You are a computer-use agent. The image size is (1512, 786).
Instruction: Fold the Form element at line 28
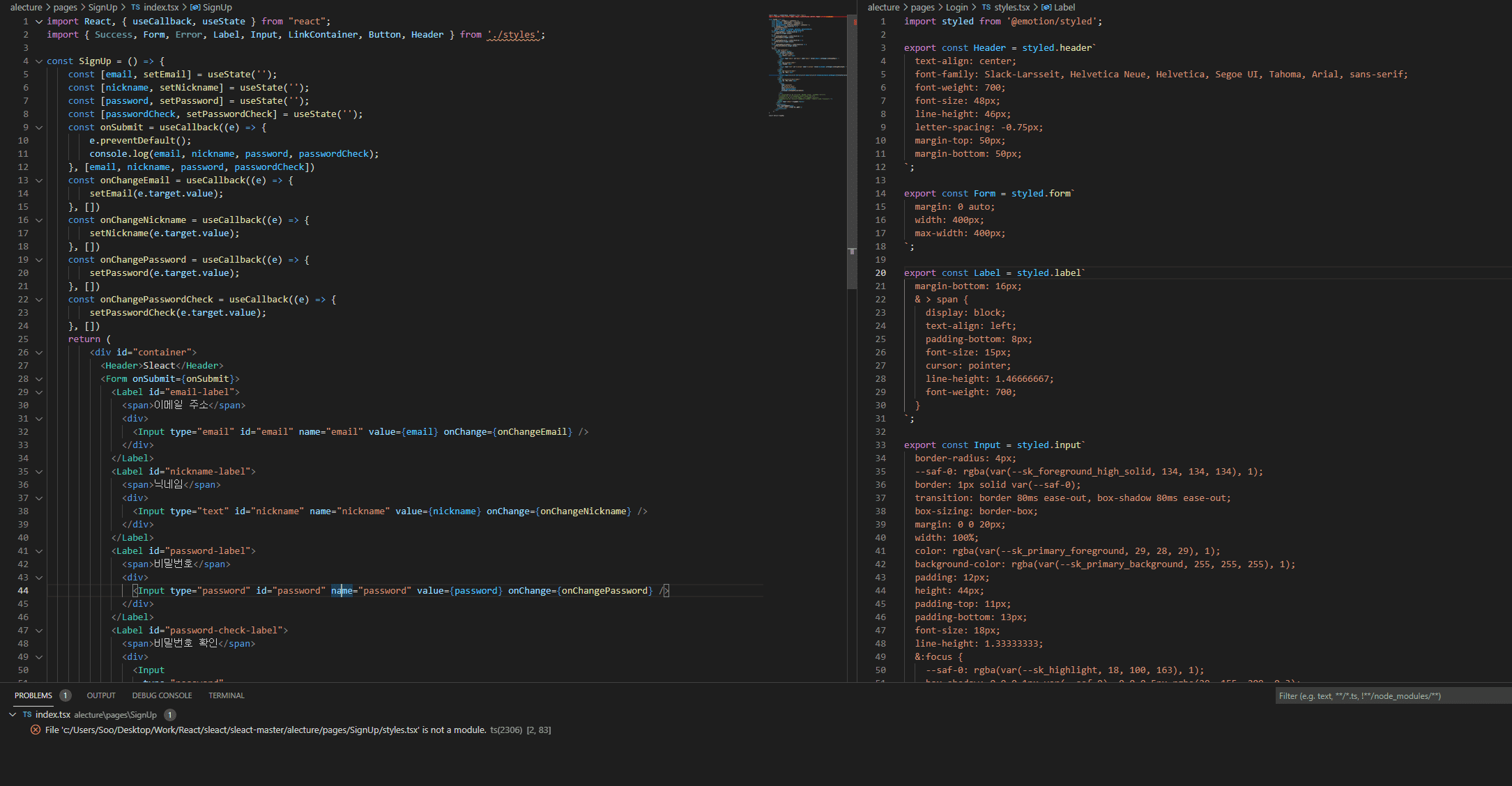pos(39,379)
